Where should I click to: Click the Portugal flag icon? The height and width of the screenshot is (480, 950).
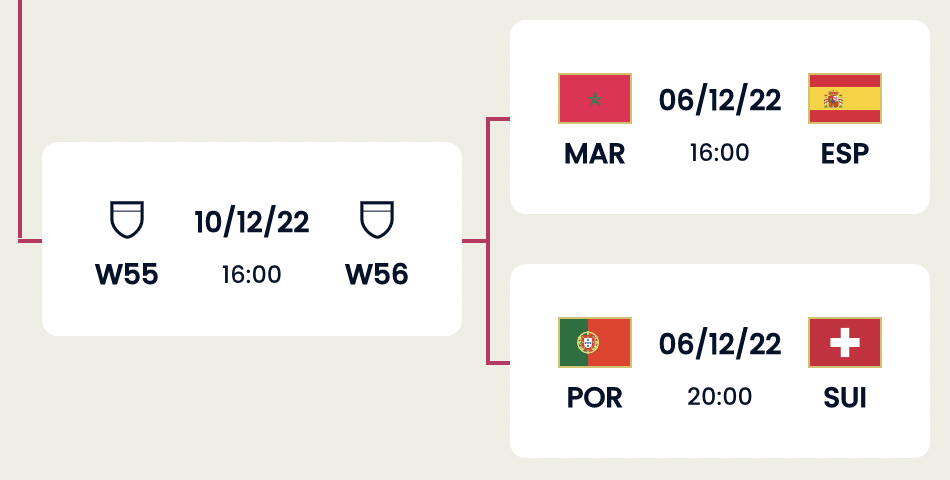tap(594, 343)
